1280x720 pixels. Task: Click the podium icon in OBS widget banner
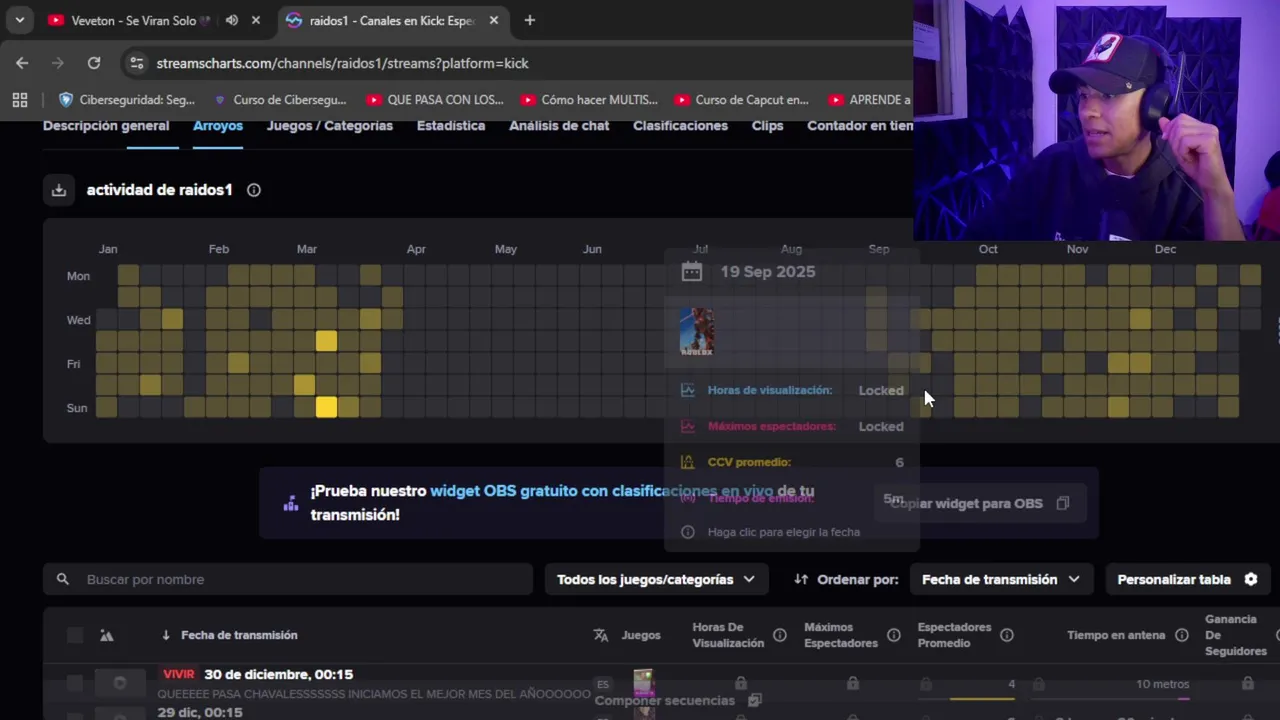291,503
